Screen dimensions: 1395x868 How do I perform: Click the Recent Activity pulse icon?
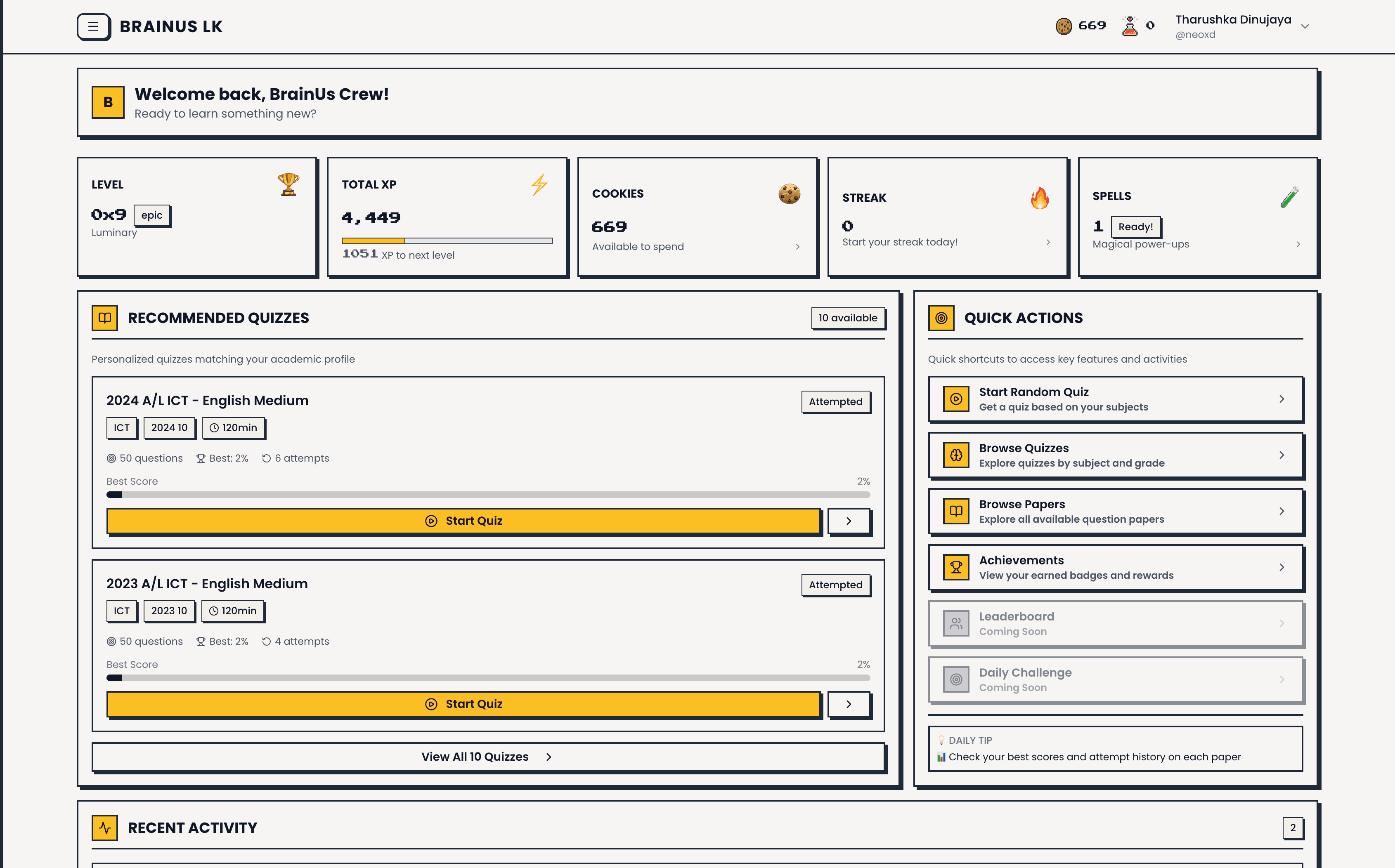click(x=104, y=827)
